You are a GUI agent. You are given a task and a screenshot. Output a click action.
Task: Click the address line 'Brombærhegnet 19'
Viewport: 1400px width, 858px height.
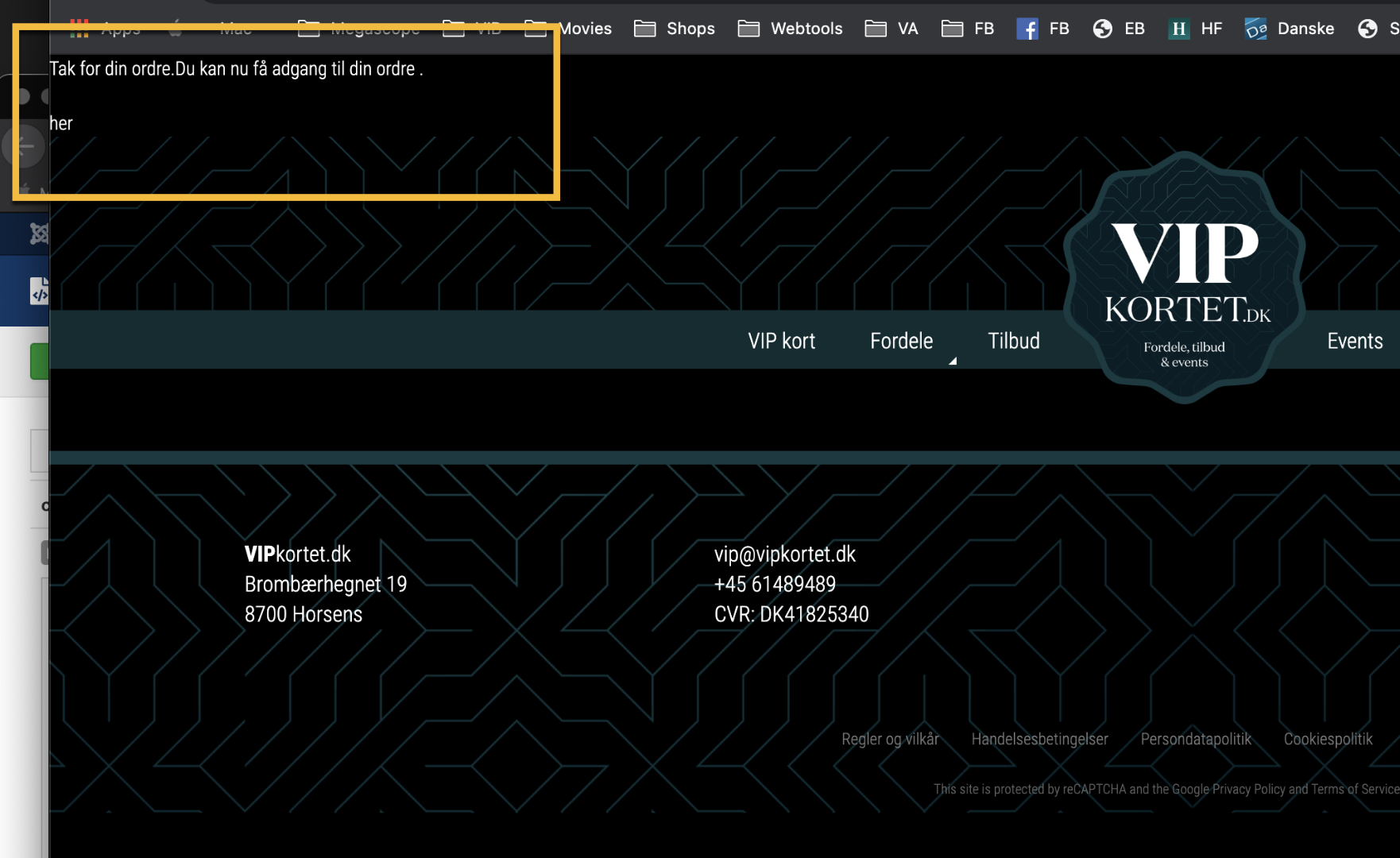coord(326,584)
